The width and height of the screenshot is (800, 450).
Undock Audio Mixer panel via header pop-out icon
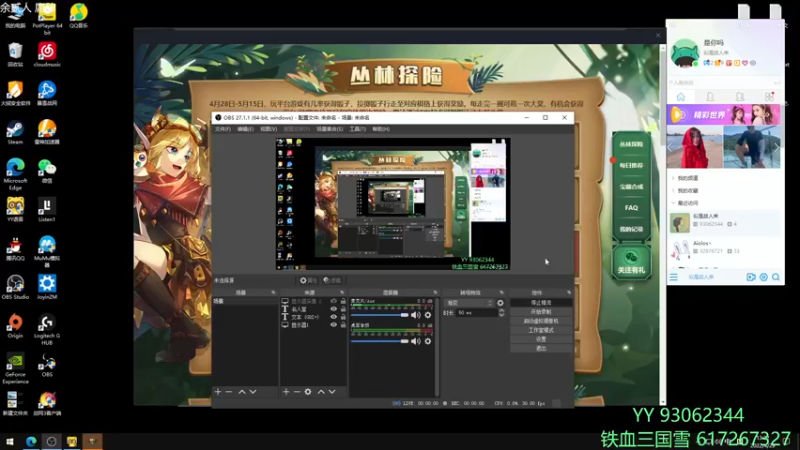pyautogui.click(x=435, y=293)
